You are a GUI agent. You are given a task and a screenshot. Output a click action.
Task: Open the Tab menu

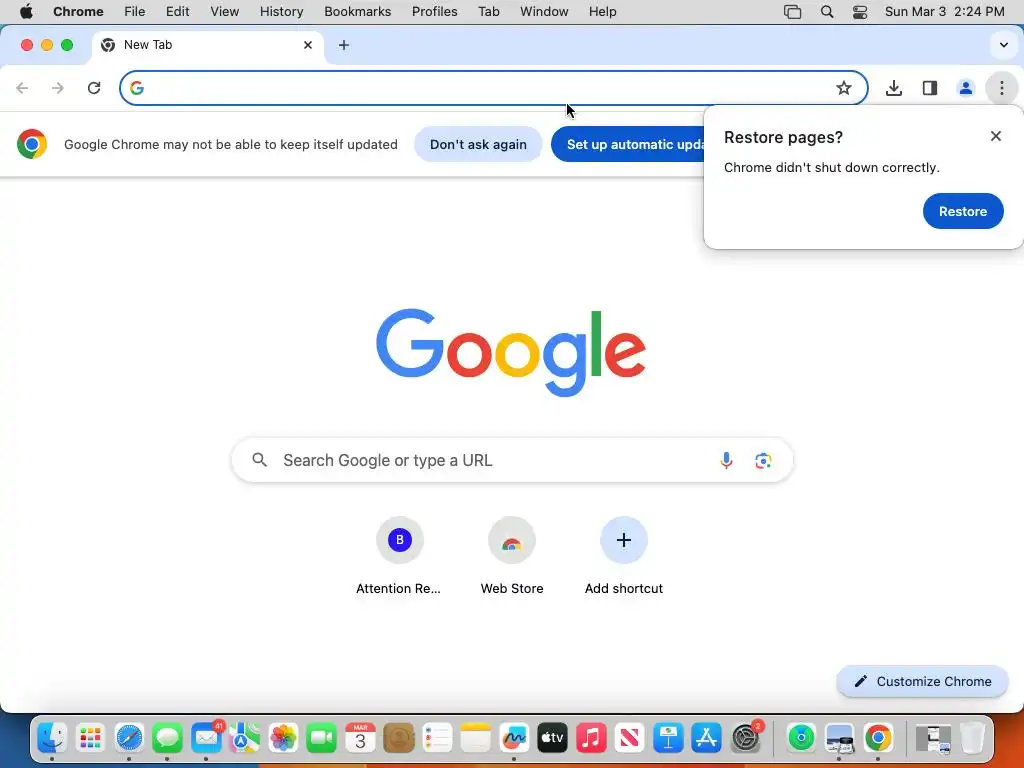coord(488,12)
